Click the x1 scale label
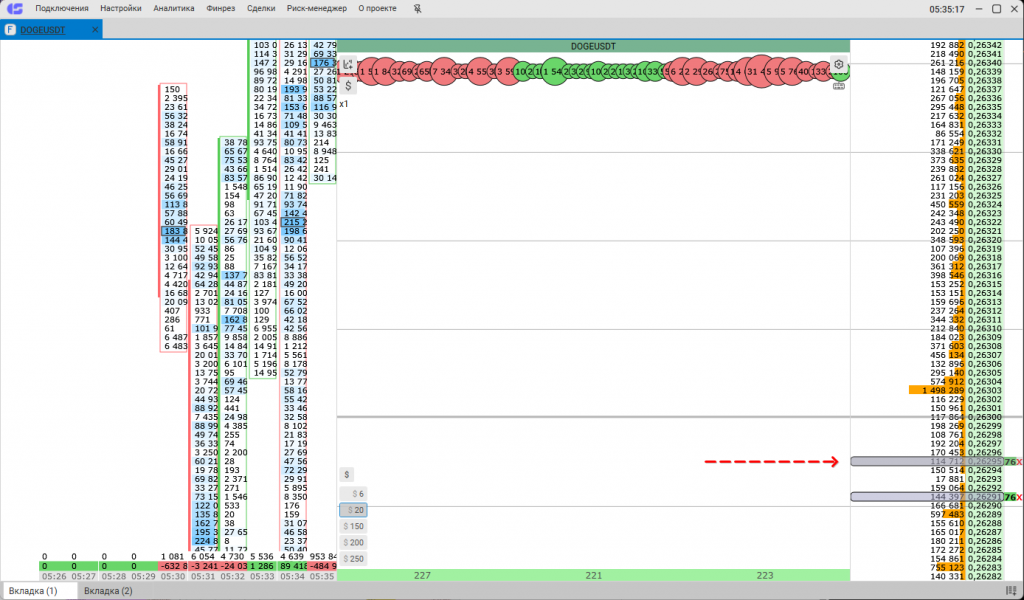The width and height of the screenshot is (1024, 600). click(344, 104)
